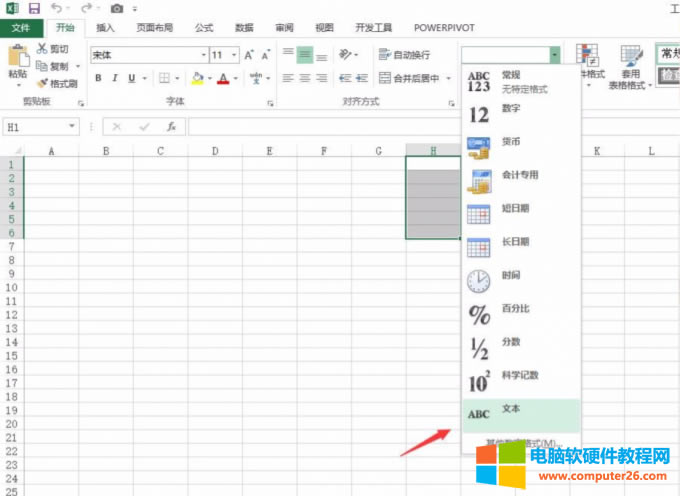Image resolution: width=680 pixels, height=496 pixels.
Task: Click the Italic formatting icon
Action: [x=116, y=78]
